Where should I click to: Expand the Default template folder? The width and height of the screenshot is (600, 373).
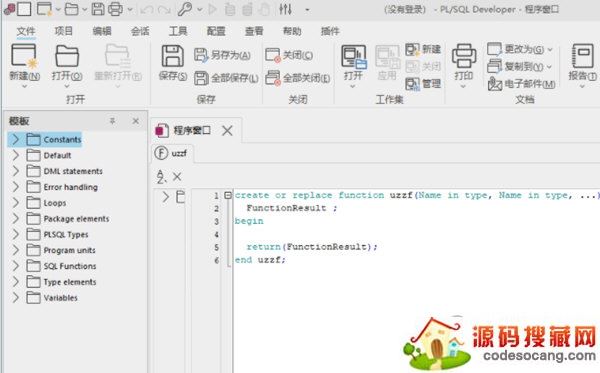[15, 155]
